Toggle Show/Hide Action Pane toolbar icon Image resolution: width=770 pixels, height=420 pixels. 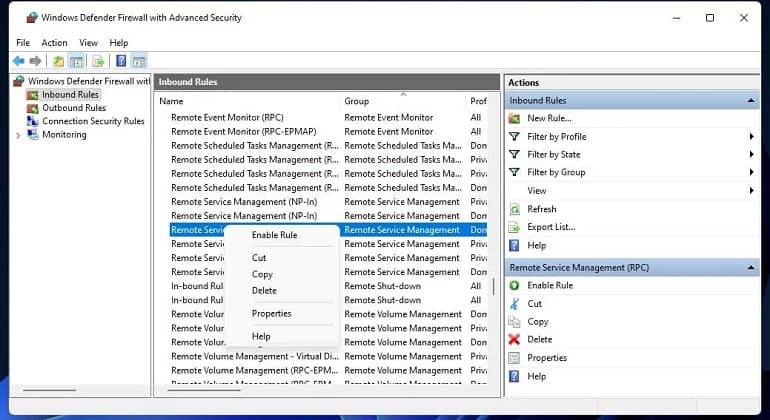(x=139, y=61)
